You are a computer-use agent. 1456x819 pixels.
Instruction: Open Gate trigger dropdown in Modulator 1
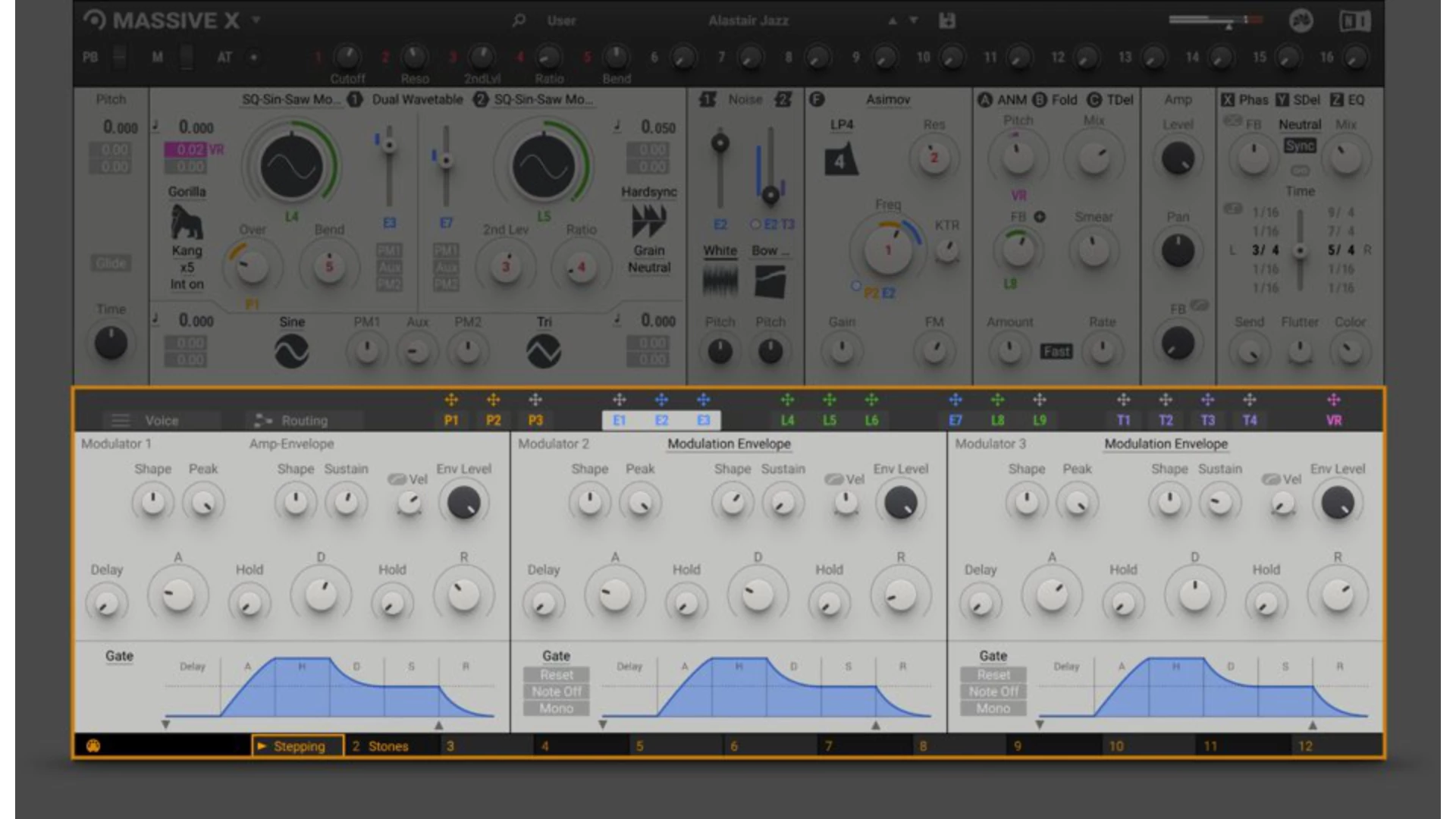point(119,656)
